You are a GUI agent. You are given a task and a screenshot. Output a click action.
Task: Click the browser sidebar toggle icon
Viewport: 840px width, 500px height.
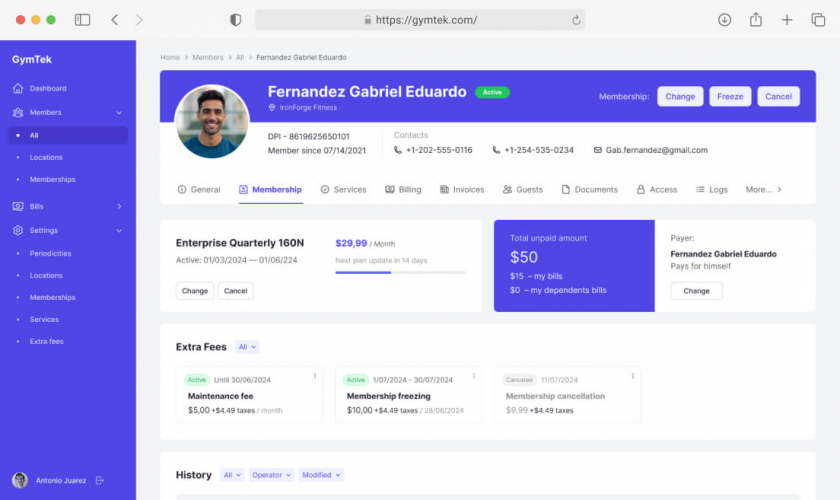click(82, 20)
